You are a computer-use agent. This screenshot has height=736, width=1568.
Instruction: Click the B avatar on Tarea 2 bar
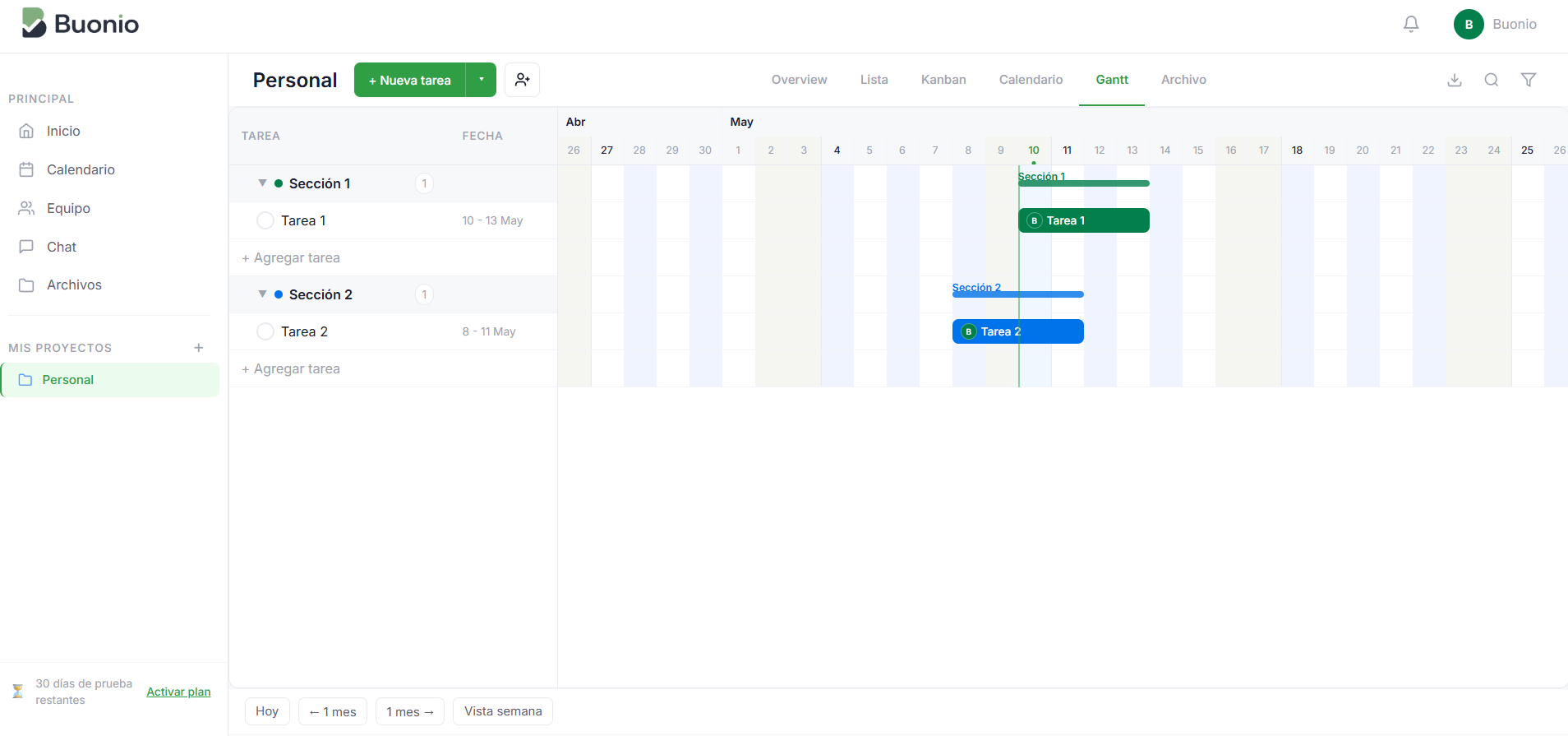[x=969, y=331]
